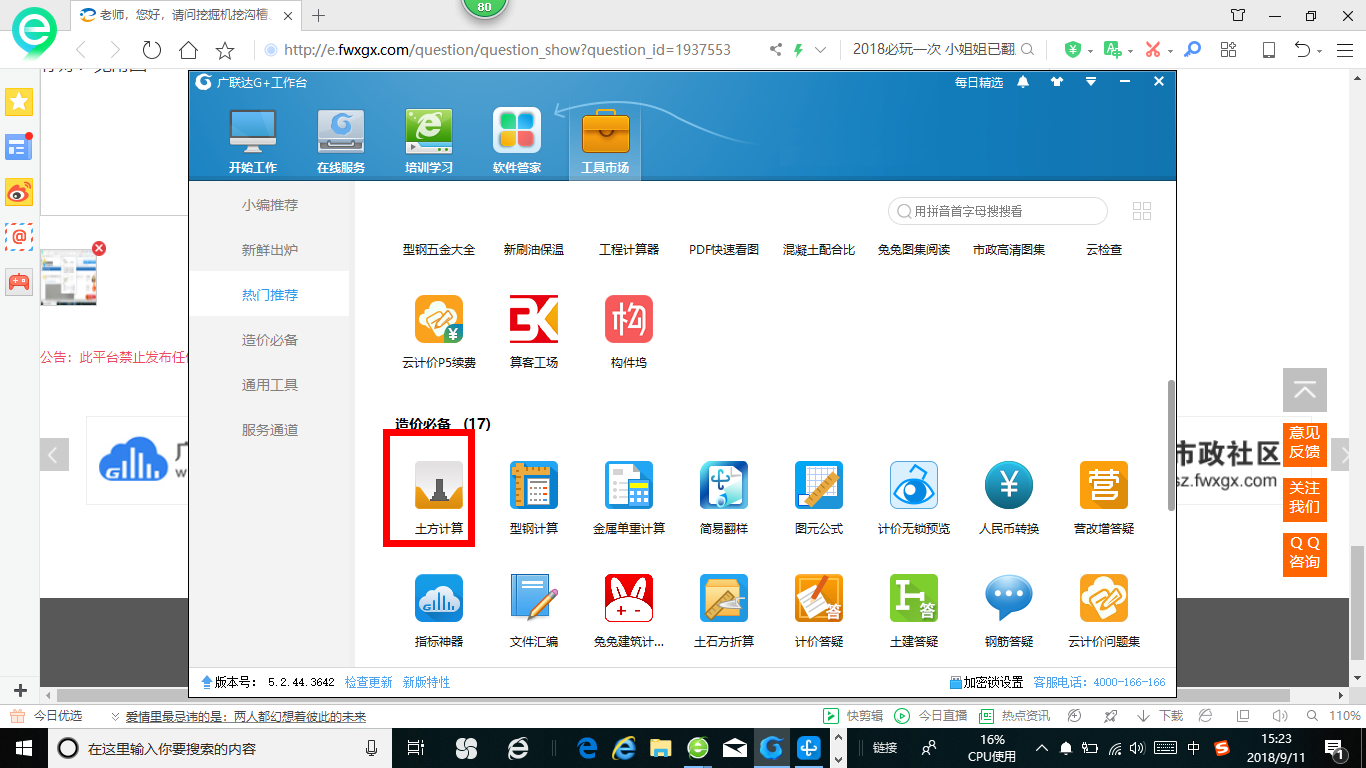This screenshot has height=768, width=1366.
Task: Go to browser home page
Action: (188, 50)
